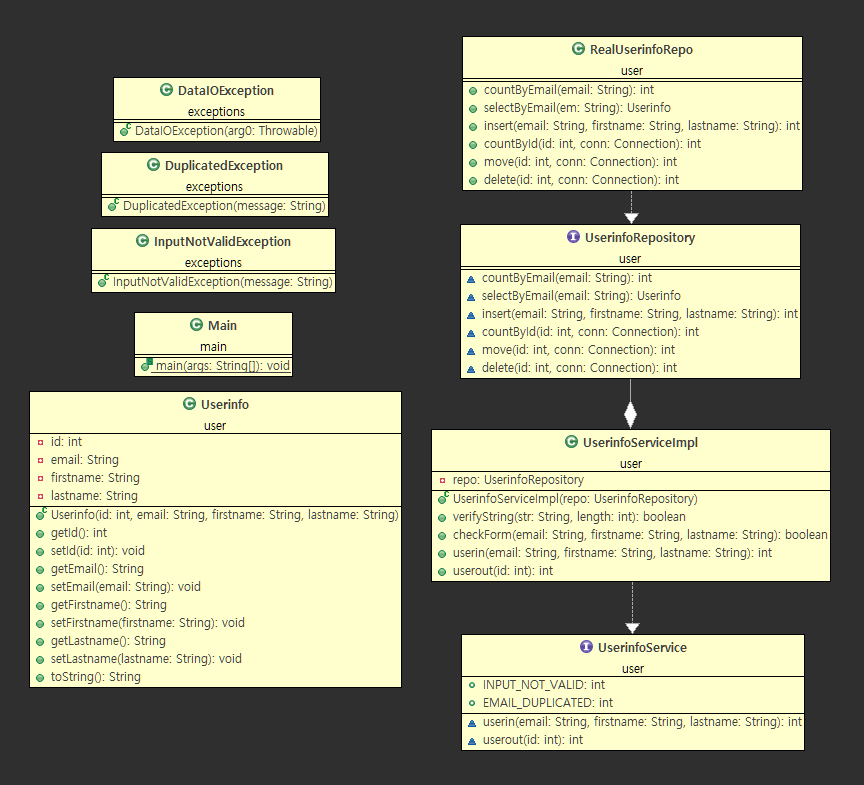Select the Main class title
864x785 pixels.
222,325
